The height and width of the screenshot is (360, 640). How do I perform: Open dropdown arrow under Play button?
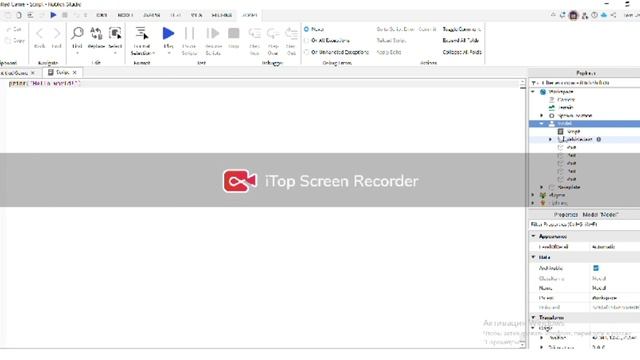tap(169, 53)
